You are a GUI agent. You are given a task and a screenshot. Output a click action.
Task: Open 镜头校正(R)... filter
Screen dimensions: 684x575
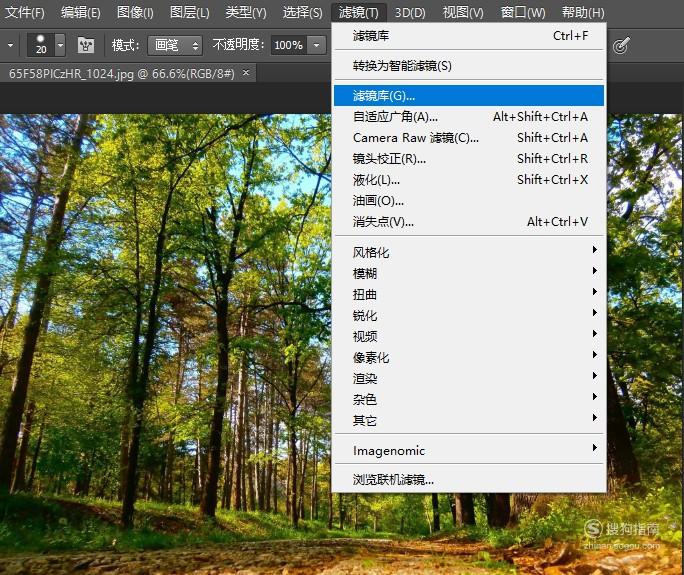(x=469, y=158)
